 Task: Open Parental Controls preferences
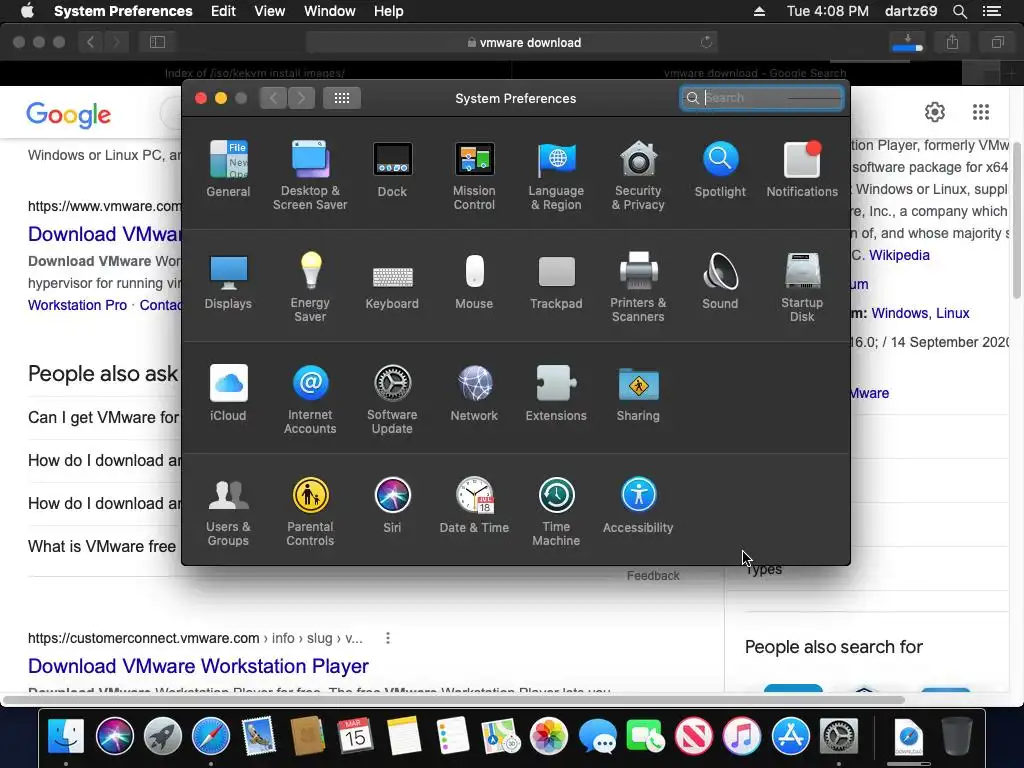(310, 512)
